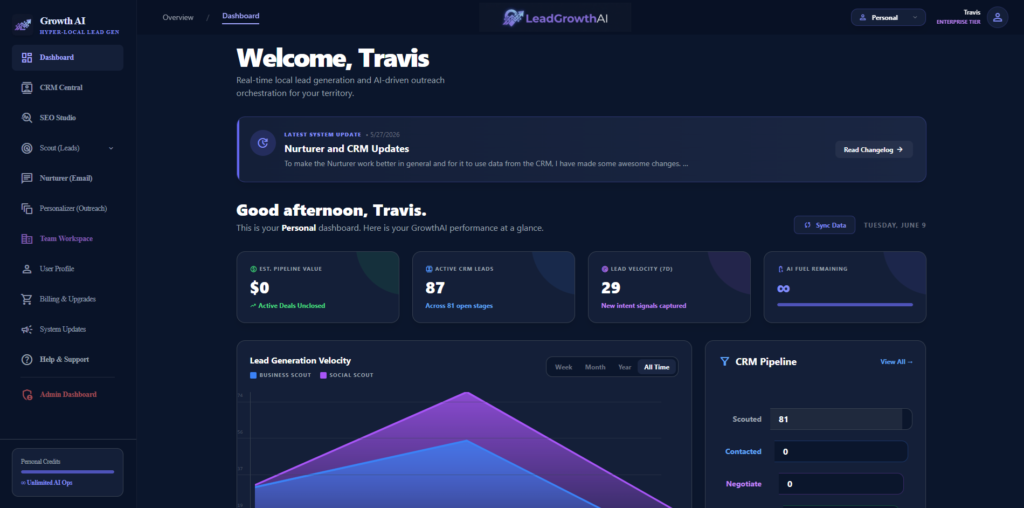Click the Est. Pipeline Value $0 card
Screen dimensions: 1024x508
point(317,287)
